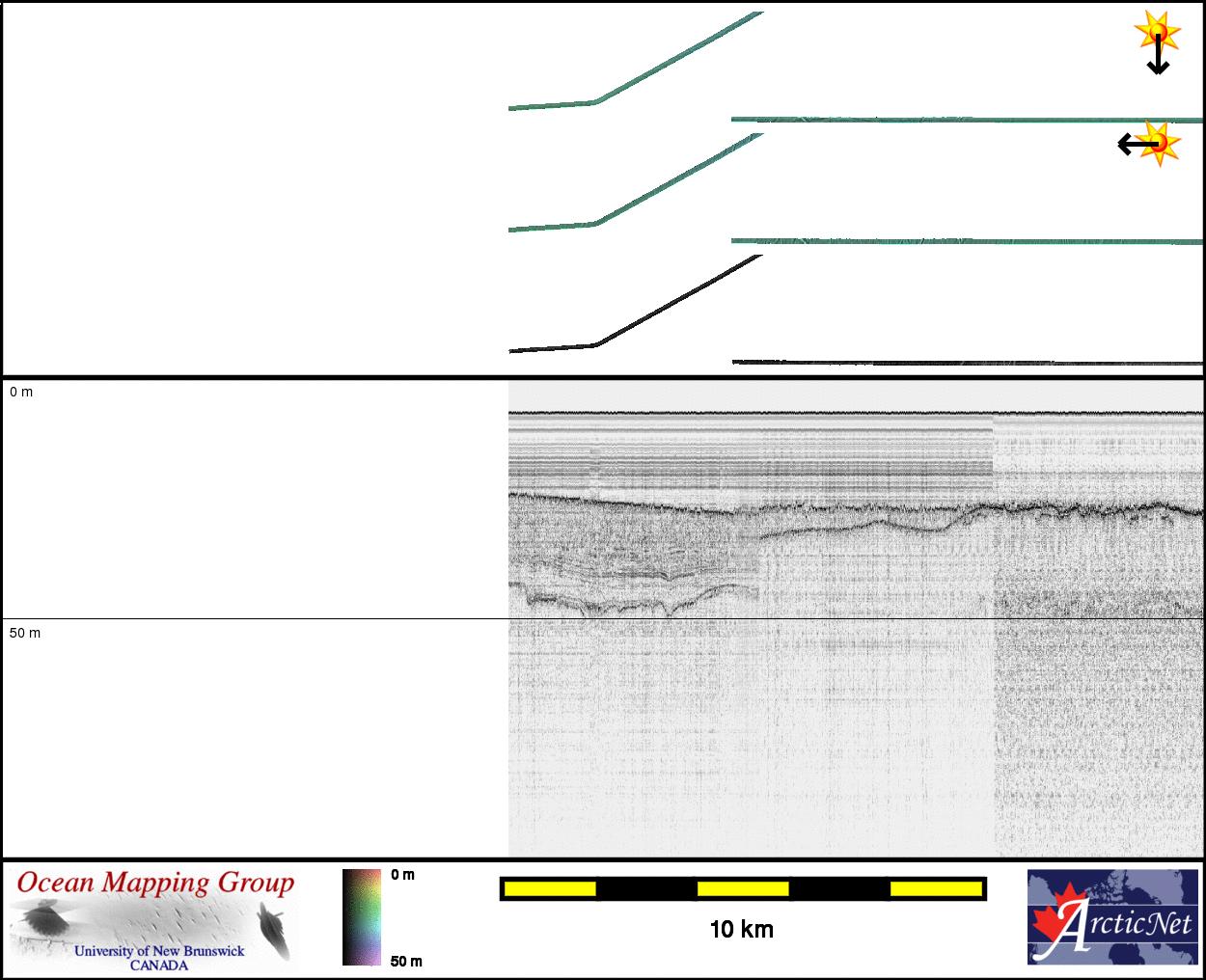Click the 50 m label beside color legend
This screenshot has width=1206, height=980.
point(406,961)
